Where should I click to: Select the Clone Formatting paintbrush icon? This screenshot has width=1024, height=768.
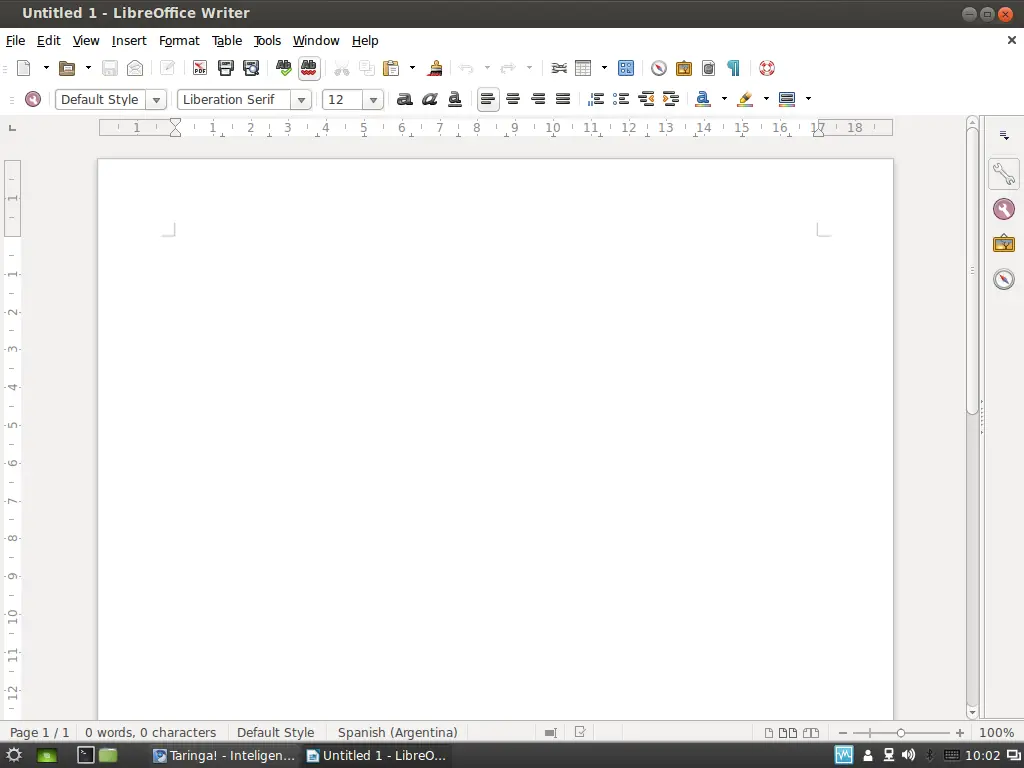click(435, 68)
